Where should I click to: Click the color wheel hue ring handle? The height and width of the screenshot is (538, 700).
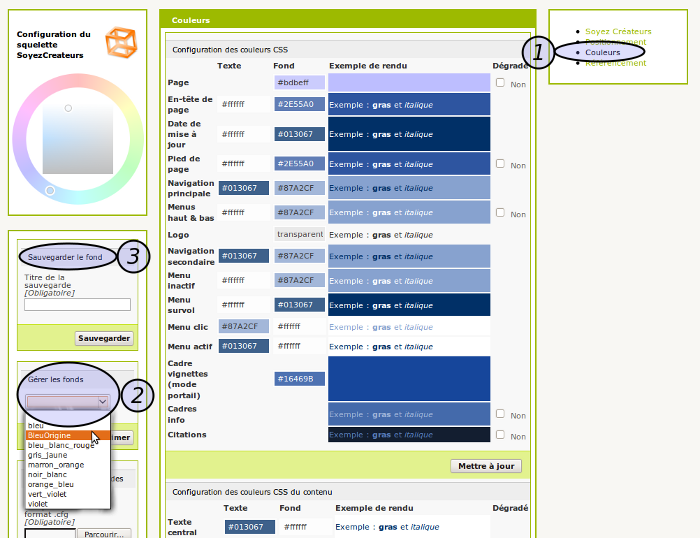50,190
